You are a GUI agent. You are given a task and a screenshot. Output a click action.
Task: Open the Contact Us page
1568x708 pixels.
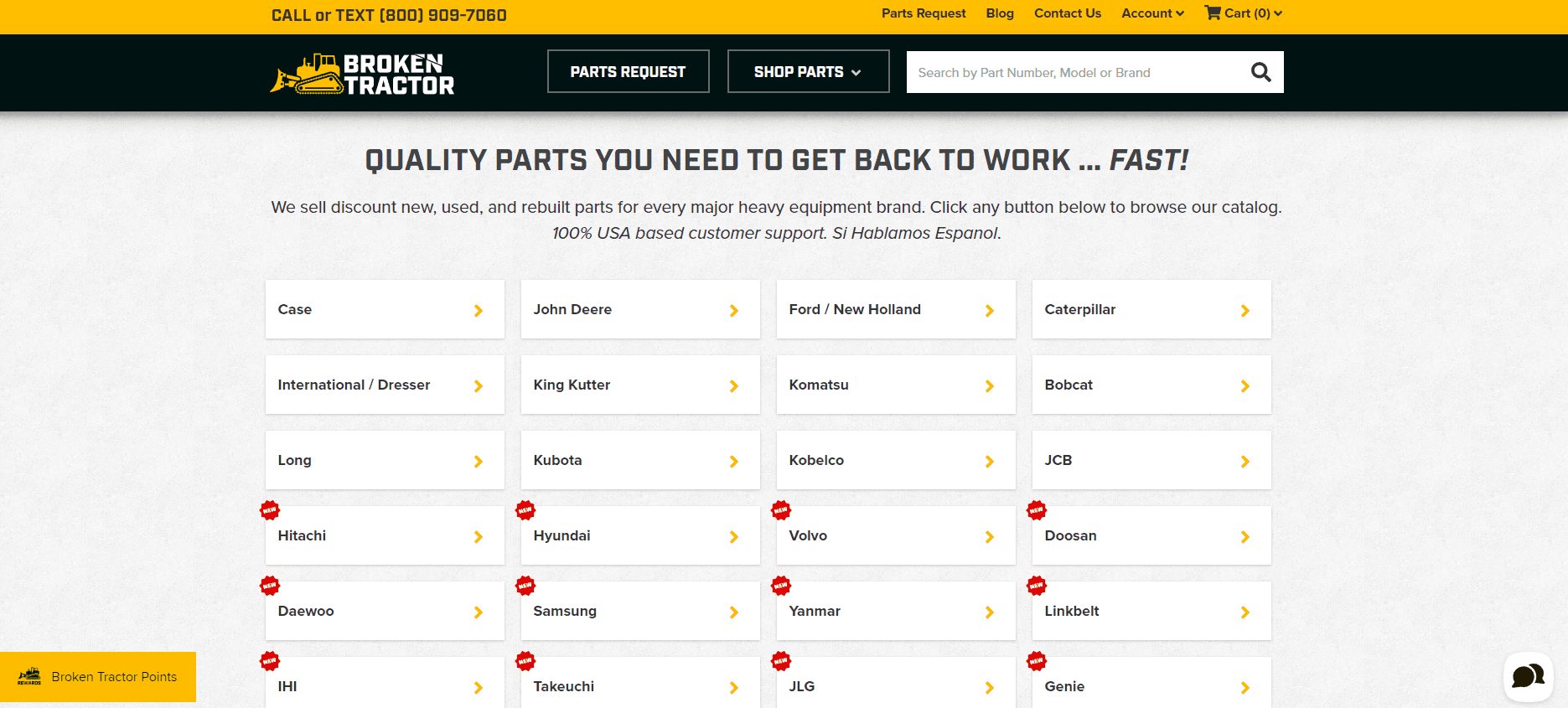1068,13
